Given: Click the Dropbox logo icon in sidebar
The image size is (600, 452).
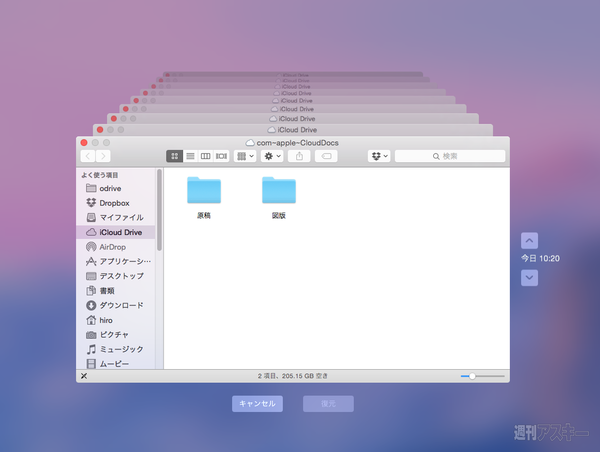Looking at the screenshot, I should 91,202.
